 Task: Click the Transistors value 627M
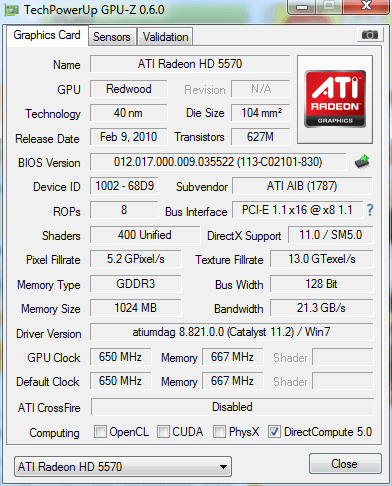coord(261,137)
